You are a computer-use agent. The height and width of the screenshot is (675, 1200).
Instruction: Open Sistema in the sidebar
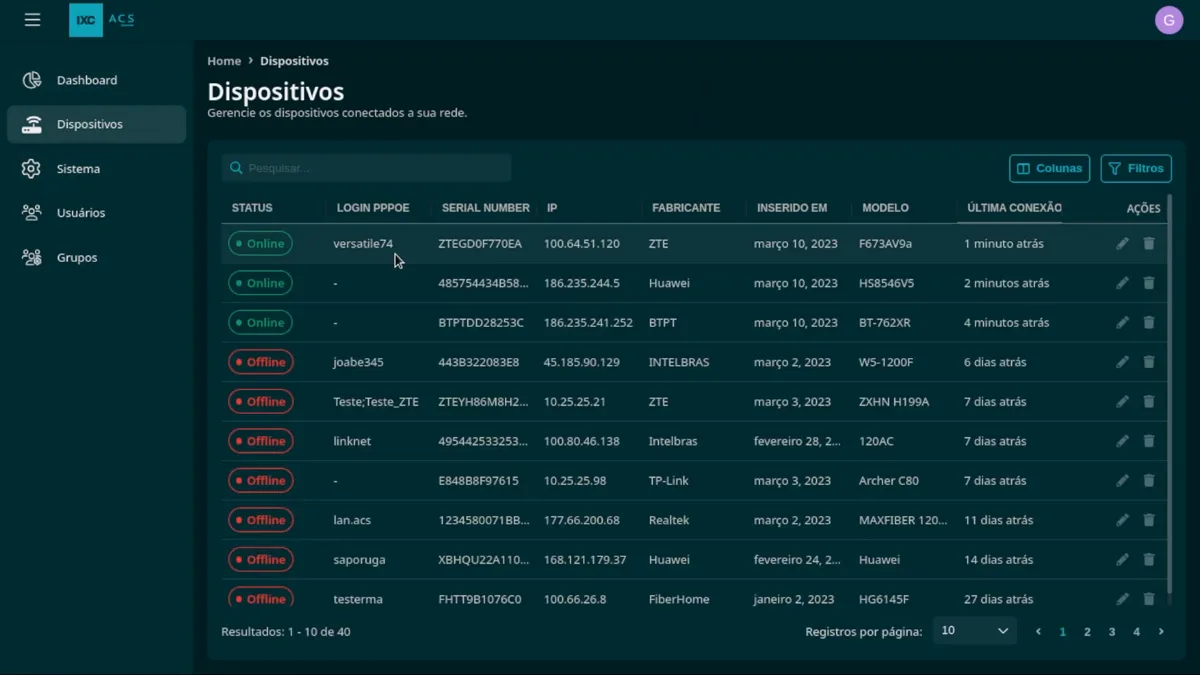(96, 169)
